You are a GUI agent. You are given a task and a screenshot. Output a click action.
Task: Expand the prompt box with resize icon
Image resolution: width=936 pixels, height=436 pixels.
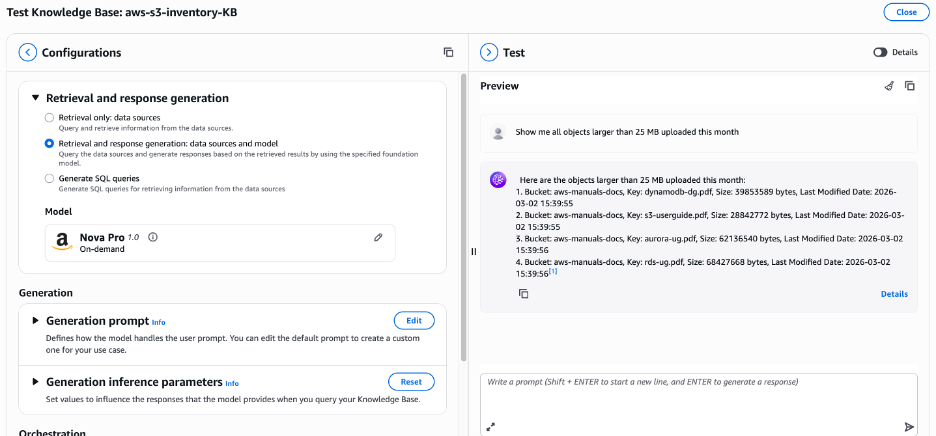pyautogui.click(x=491, y=426)
